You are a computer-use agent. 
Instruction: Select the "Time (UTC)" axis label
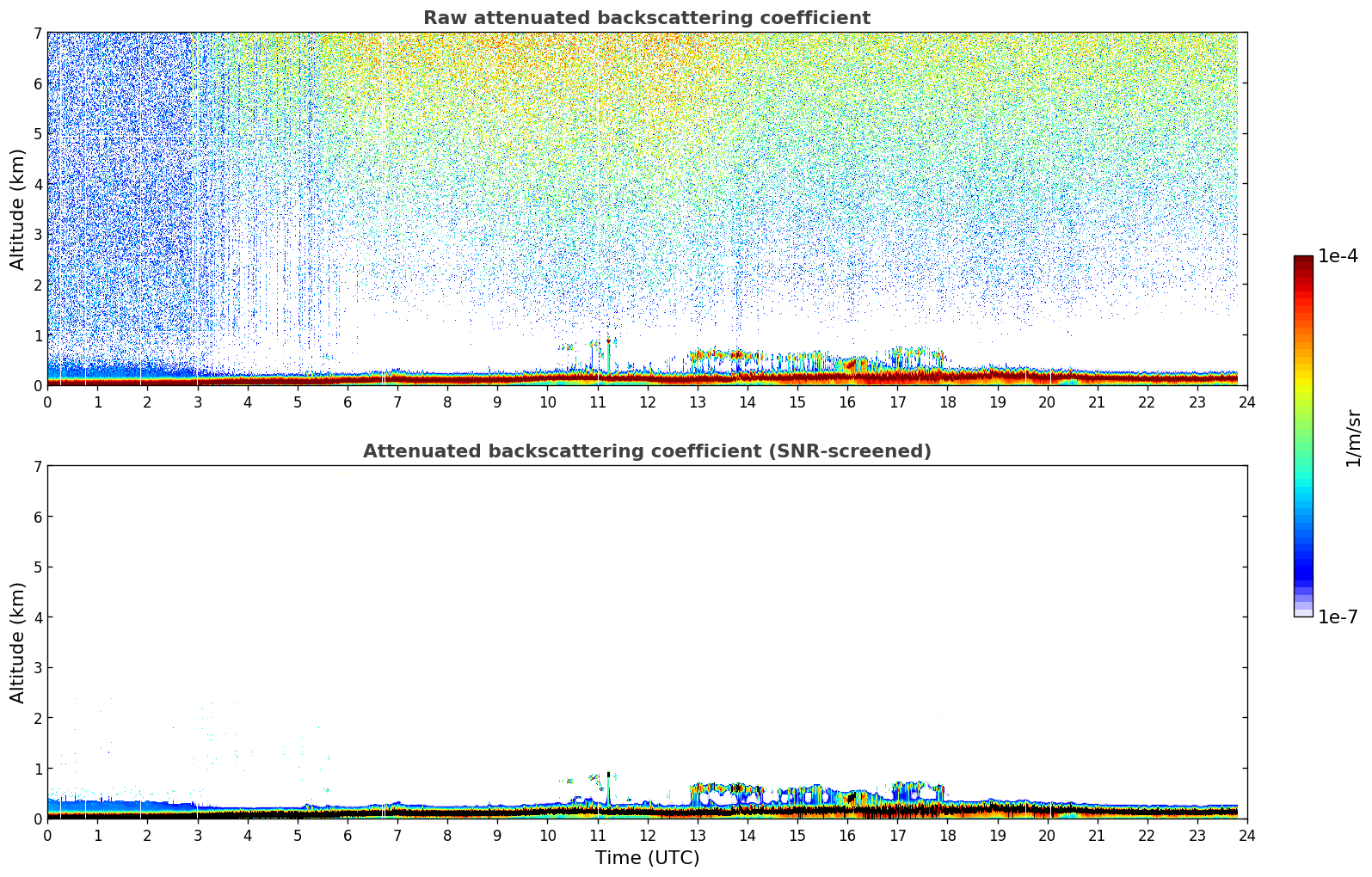(647, 858)
